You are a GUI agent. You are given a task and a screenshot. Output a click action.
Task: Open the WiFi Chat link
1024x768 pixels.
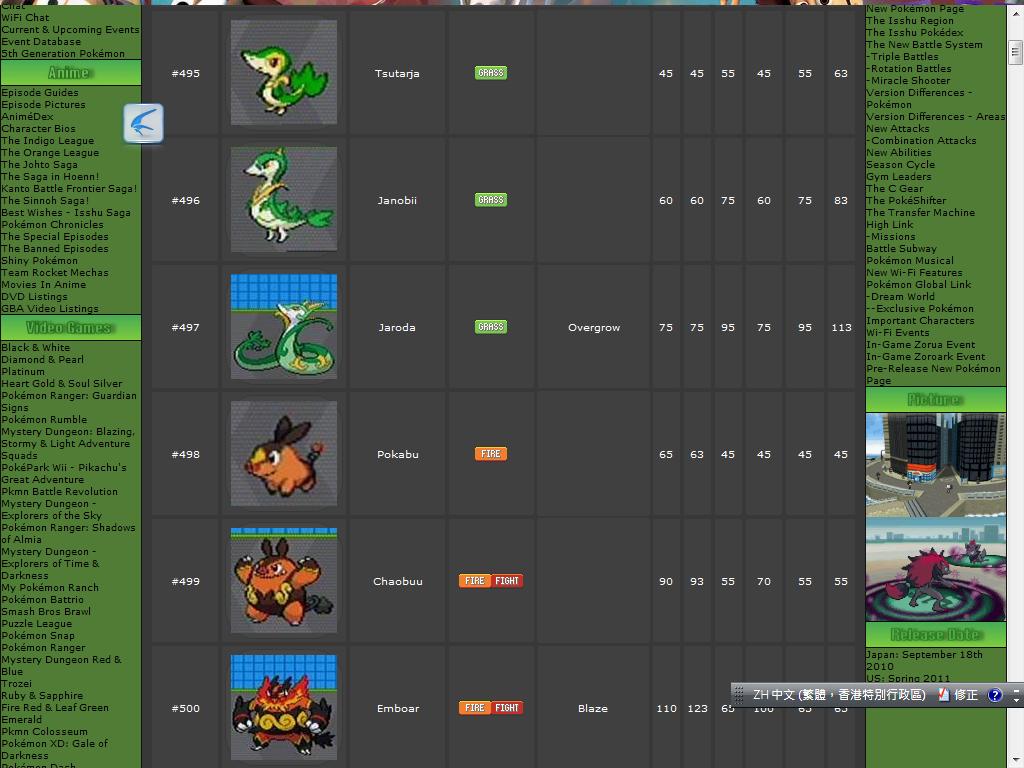coord(25,18)
